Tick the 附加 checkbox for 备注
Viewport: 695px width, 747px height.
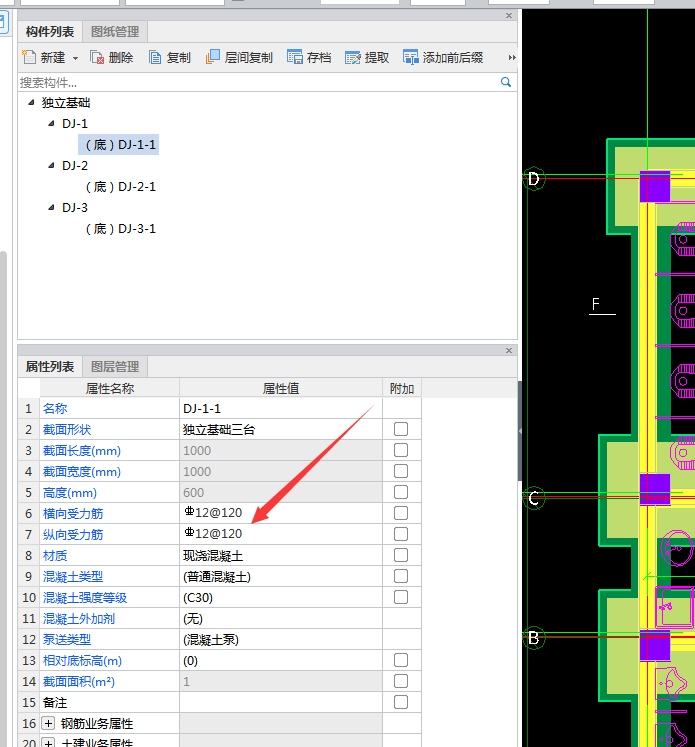coord(401,702)
